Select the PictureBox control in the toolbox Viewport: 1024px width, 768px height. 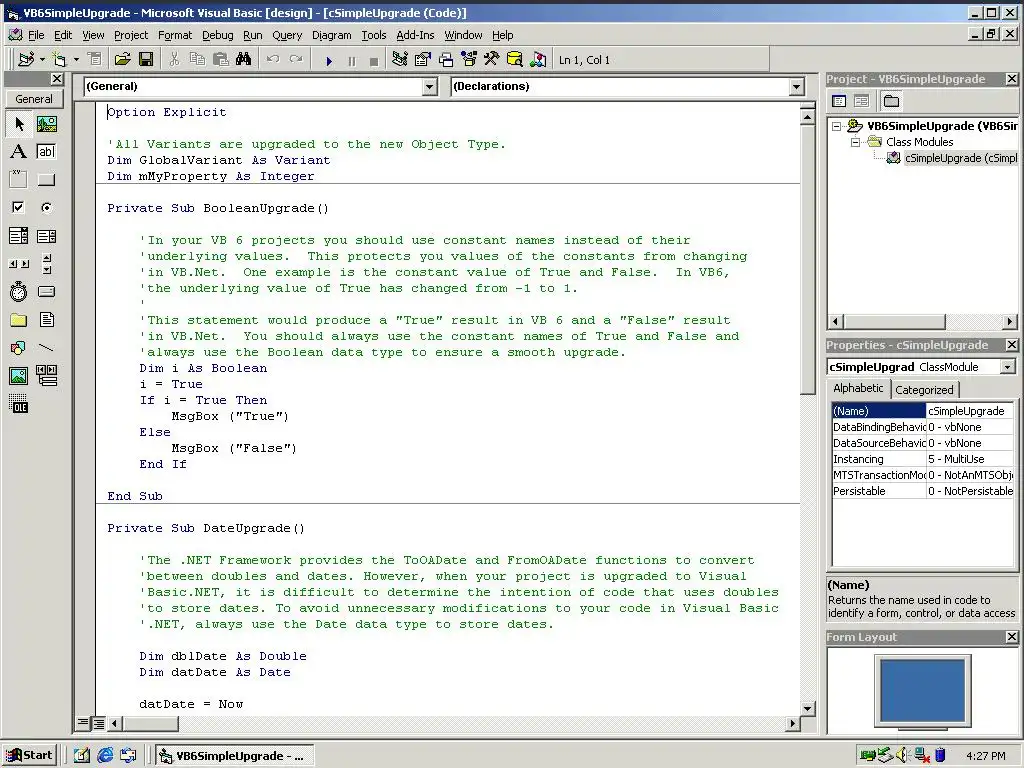tap(46, 123)
